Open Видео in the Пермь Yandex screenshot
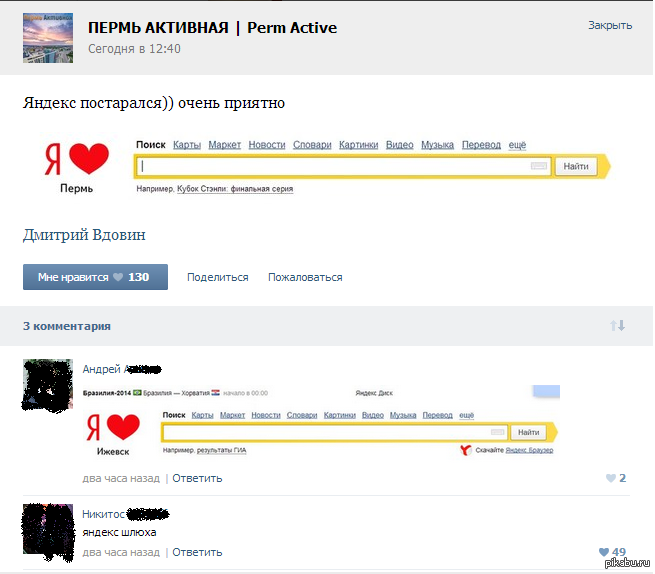 tap(399, 145)
